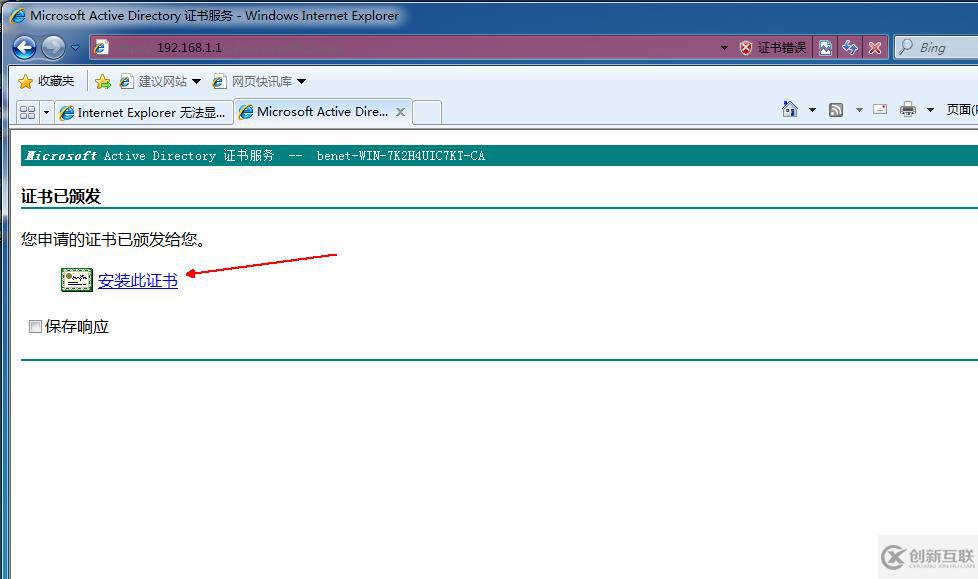Click the search magnifier icon

click(906, 47)
